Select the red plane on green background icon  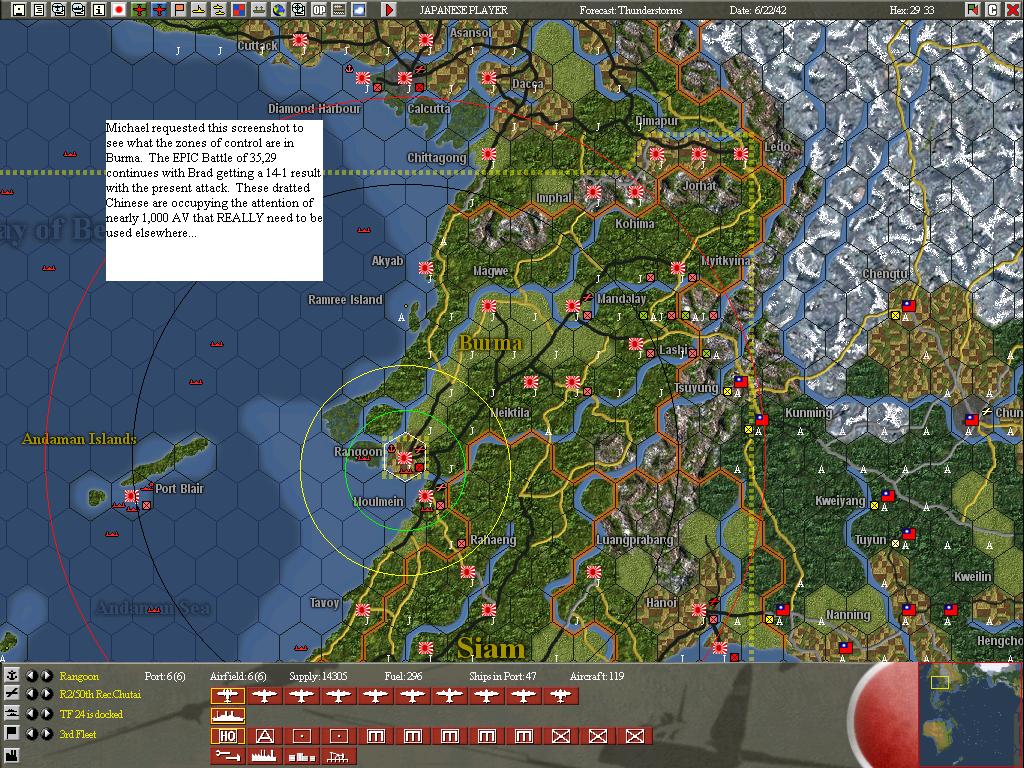(x=139, y=9)
